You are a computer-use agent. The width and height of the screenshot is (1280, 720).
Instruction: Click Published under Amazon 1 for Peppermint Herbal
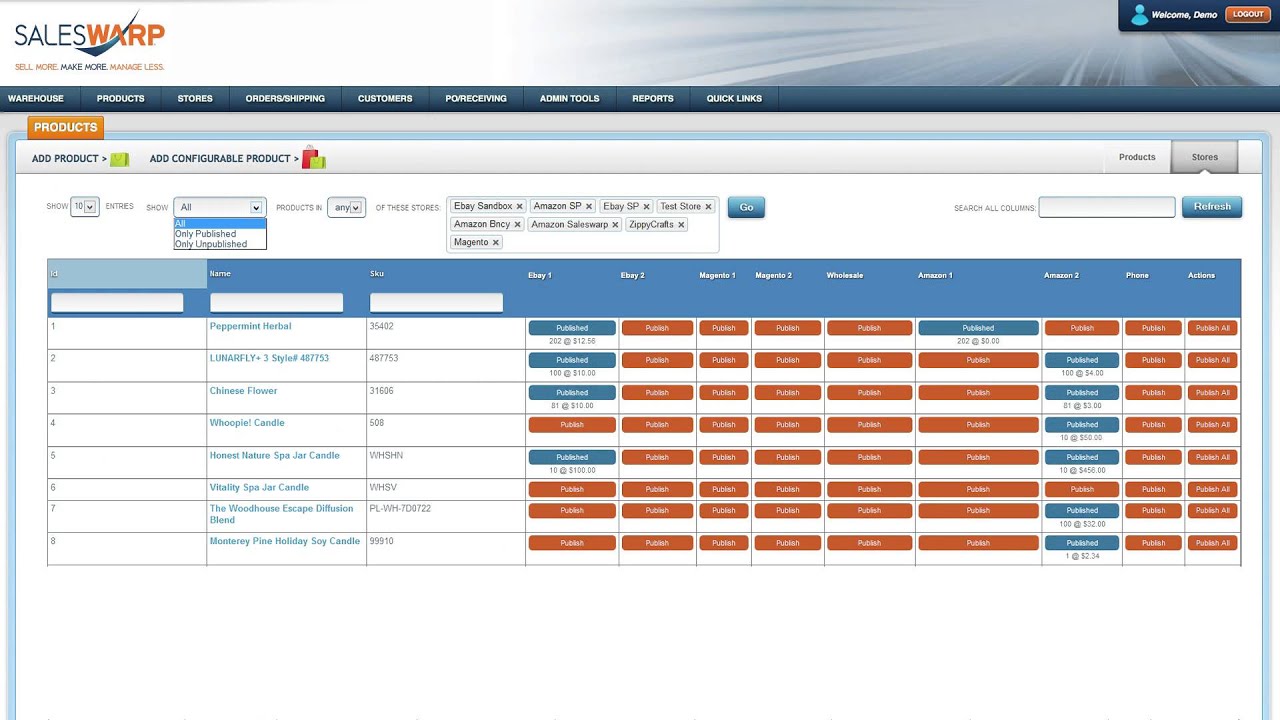(x=978, y=328)
